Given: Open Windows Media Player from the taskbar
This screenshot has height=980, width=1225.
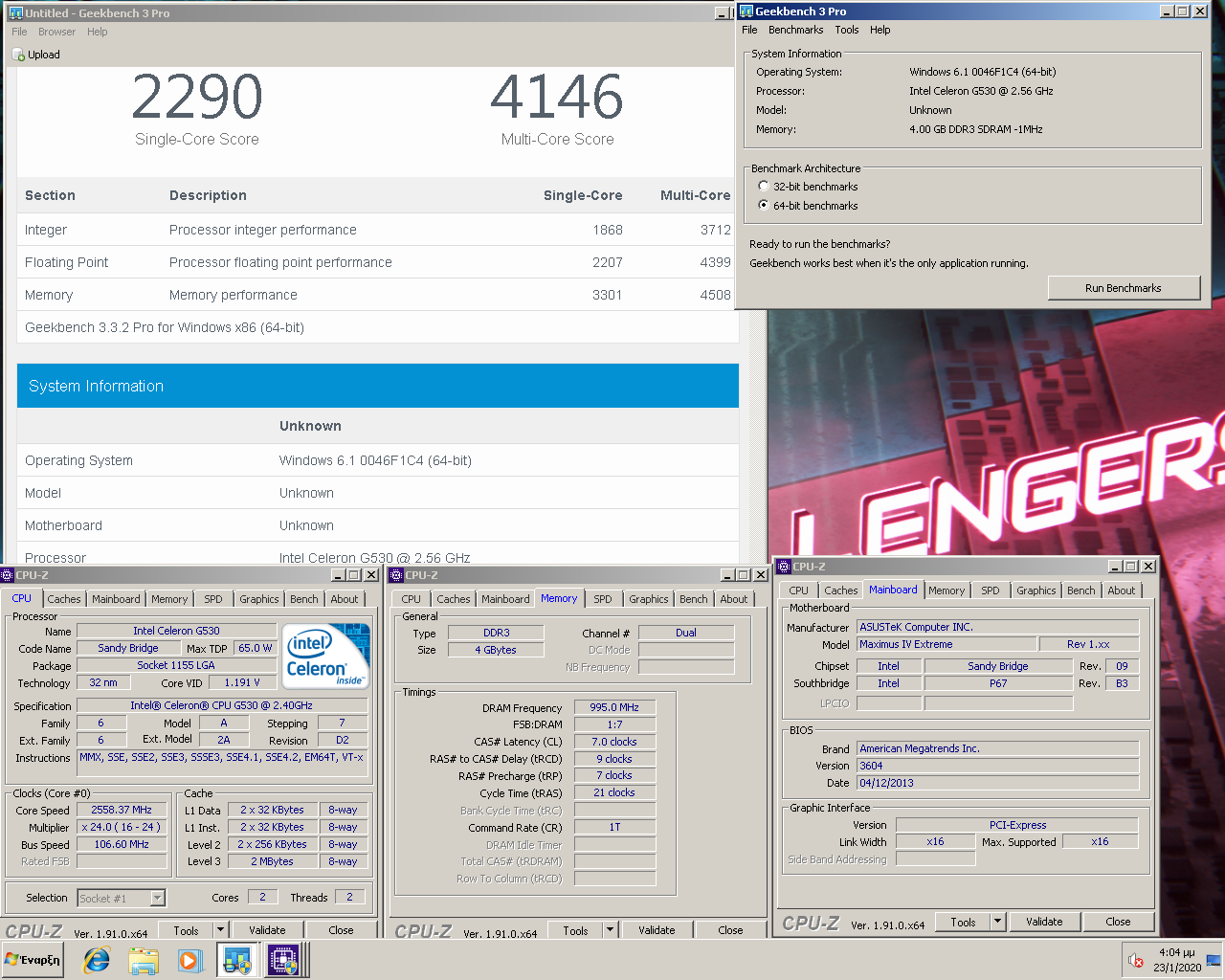Looking at the screenshot, I should pyautogui.click(x=189, y=960).
